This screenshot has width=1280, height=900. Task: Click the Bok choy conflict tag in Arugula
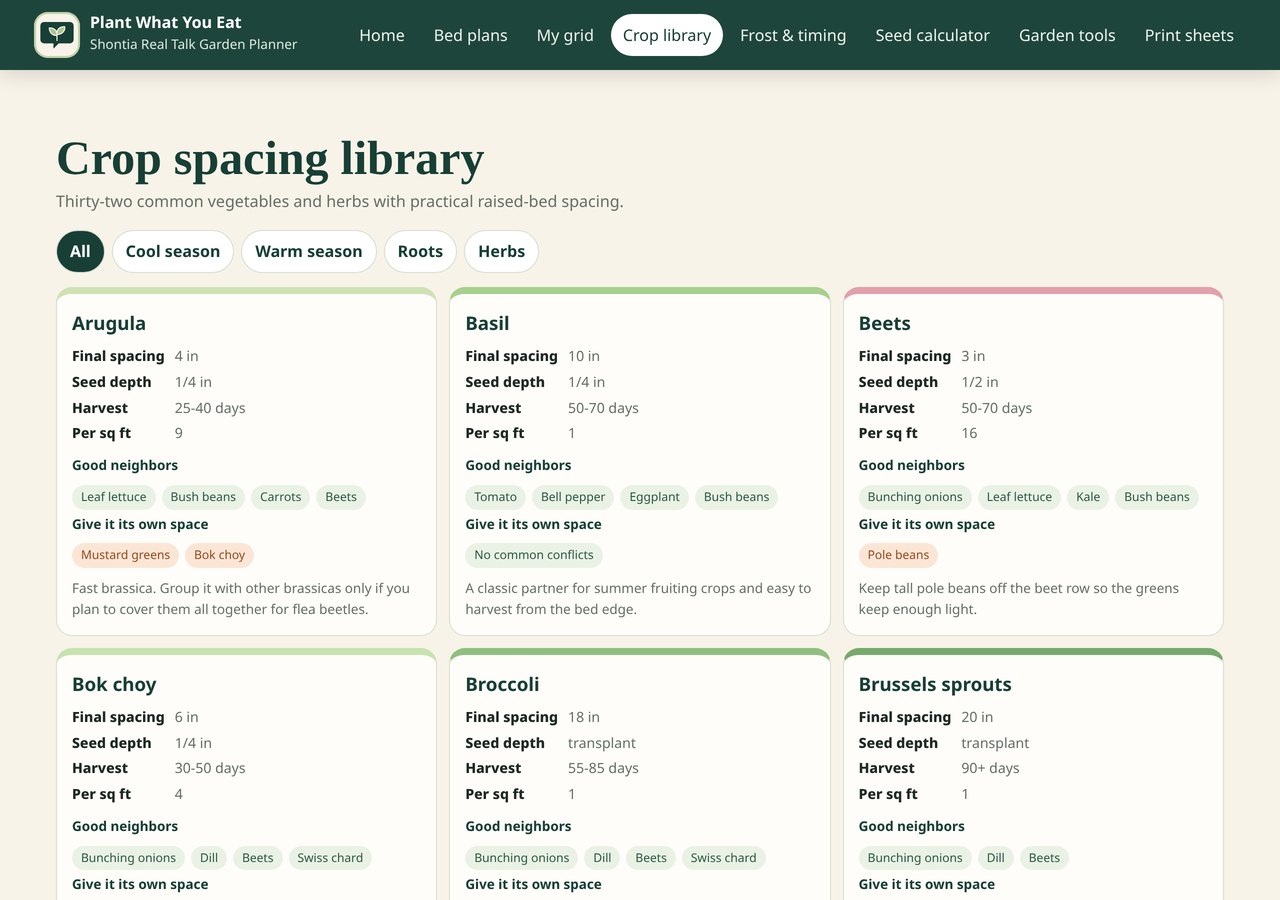[x=220, y=555]
